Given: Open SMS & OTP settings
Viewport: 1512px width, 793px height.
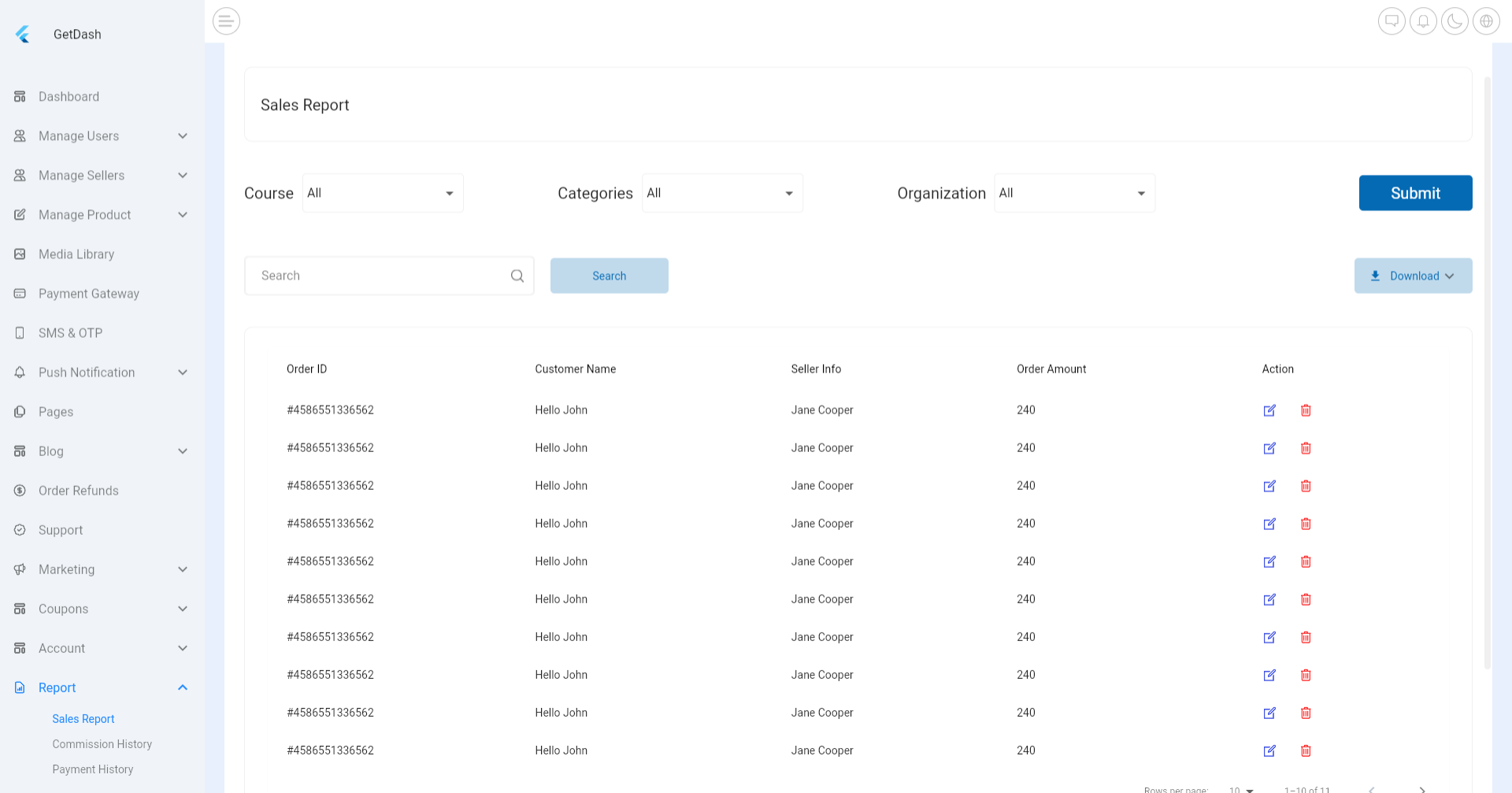Looking at the screenshot, I should click(70, 332).
